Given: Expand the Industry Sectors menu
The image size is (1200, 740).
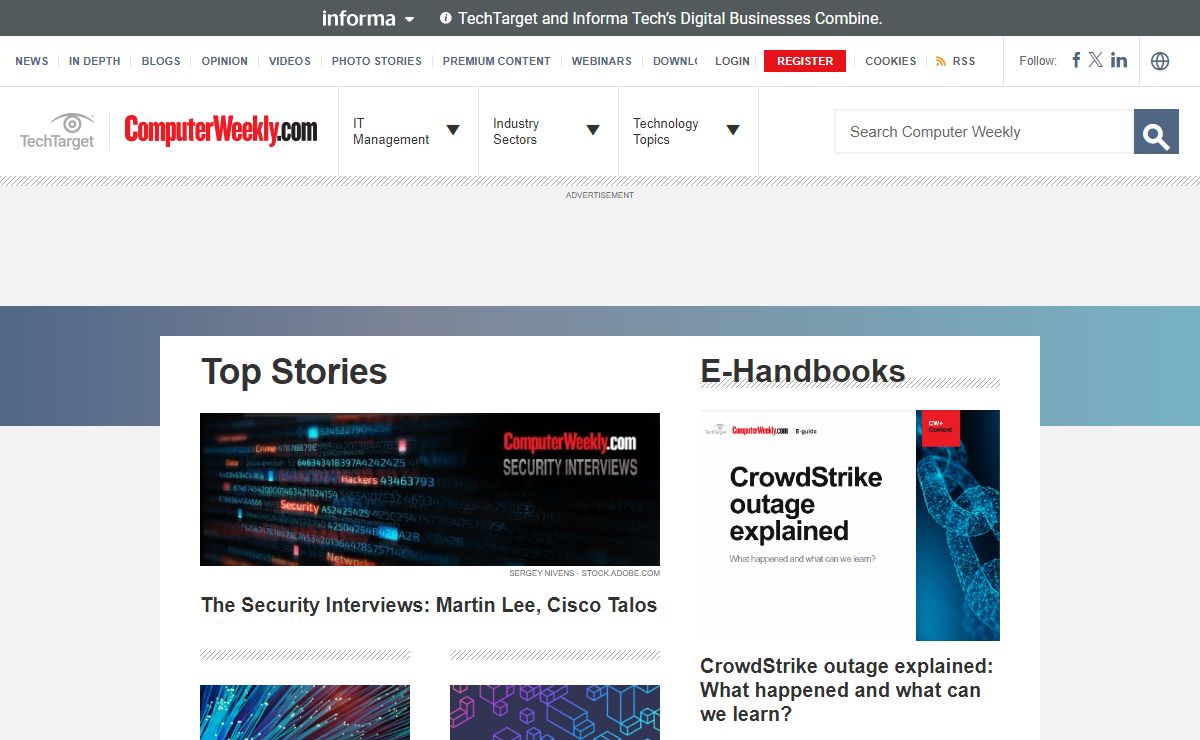Looking at the screenshot, I should 547,131.
